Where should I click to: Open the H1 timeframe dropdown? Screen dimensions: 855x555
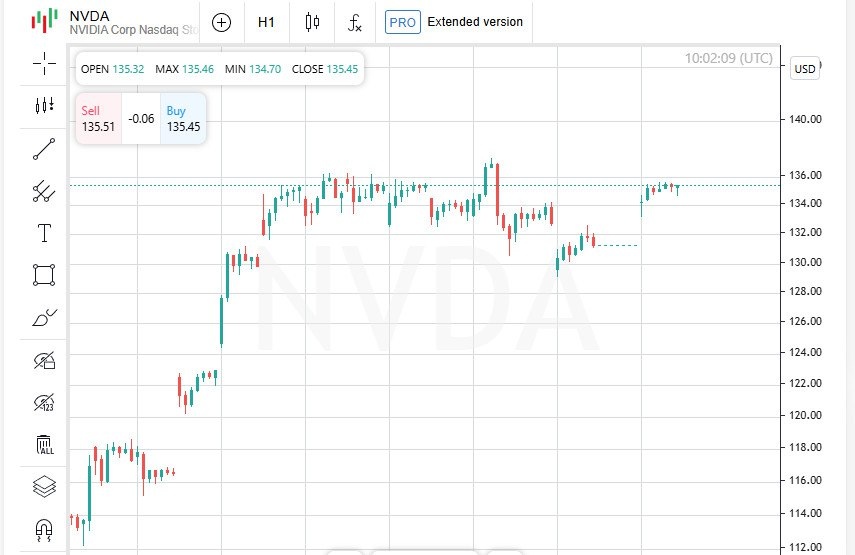pos(266,22)
